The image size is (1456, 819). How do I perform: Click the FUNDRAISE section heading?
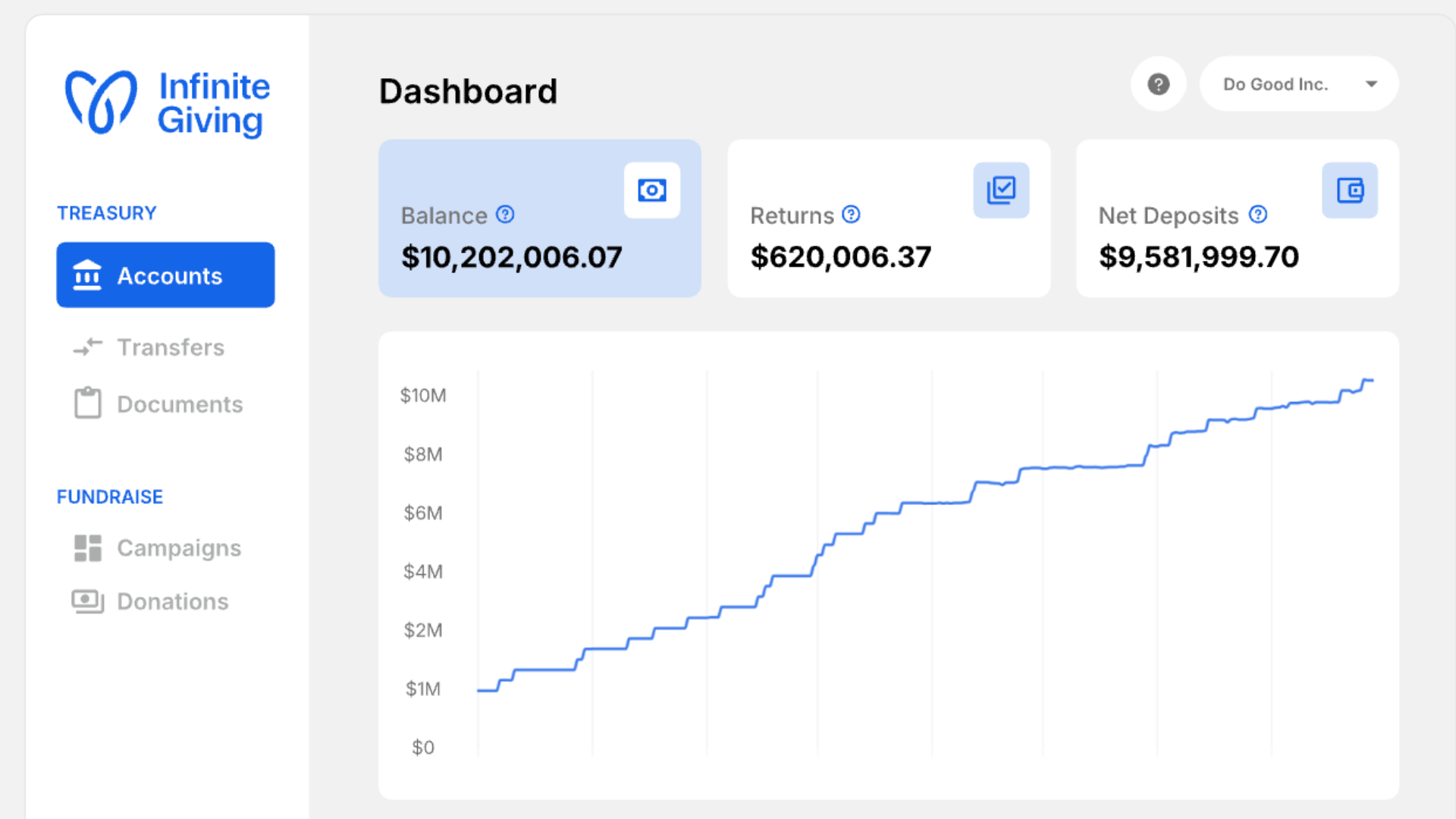pos(110,497)
